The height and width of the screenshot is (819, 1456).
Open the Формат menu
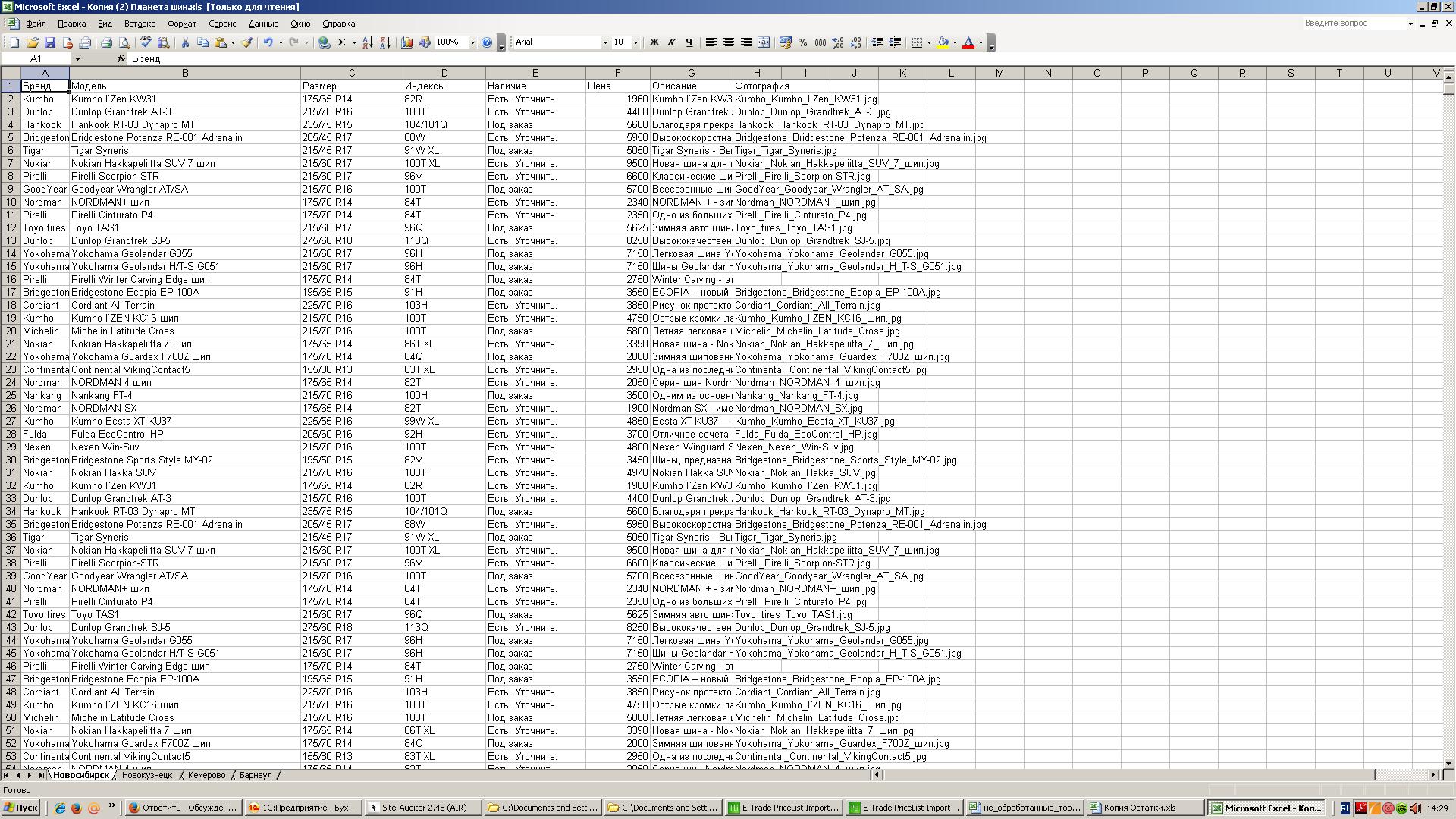pos(181,24)
